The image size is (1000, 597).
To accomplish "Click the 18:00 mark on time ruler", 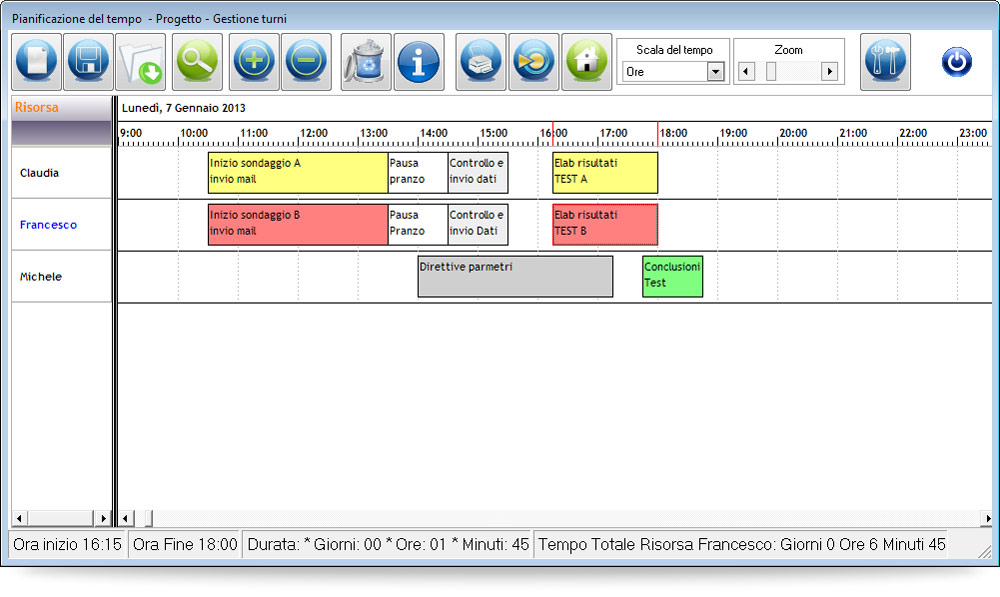I will 673,133.
